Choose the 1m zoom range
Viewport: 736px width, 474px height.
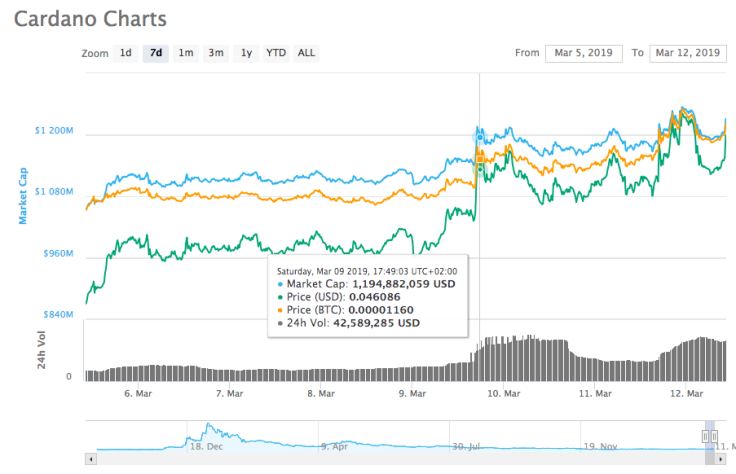[186, 53]
